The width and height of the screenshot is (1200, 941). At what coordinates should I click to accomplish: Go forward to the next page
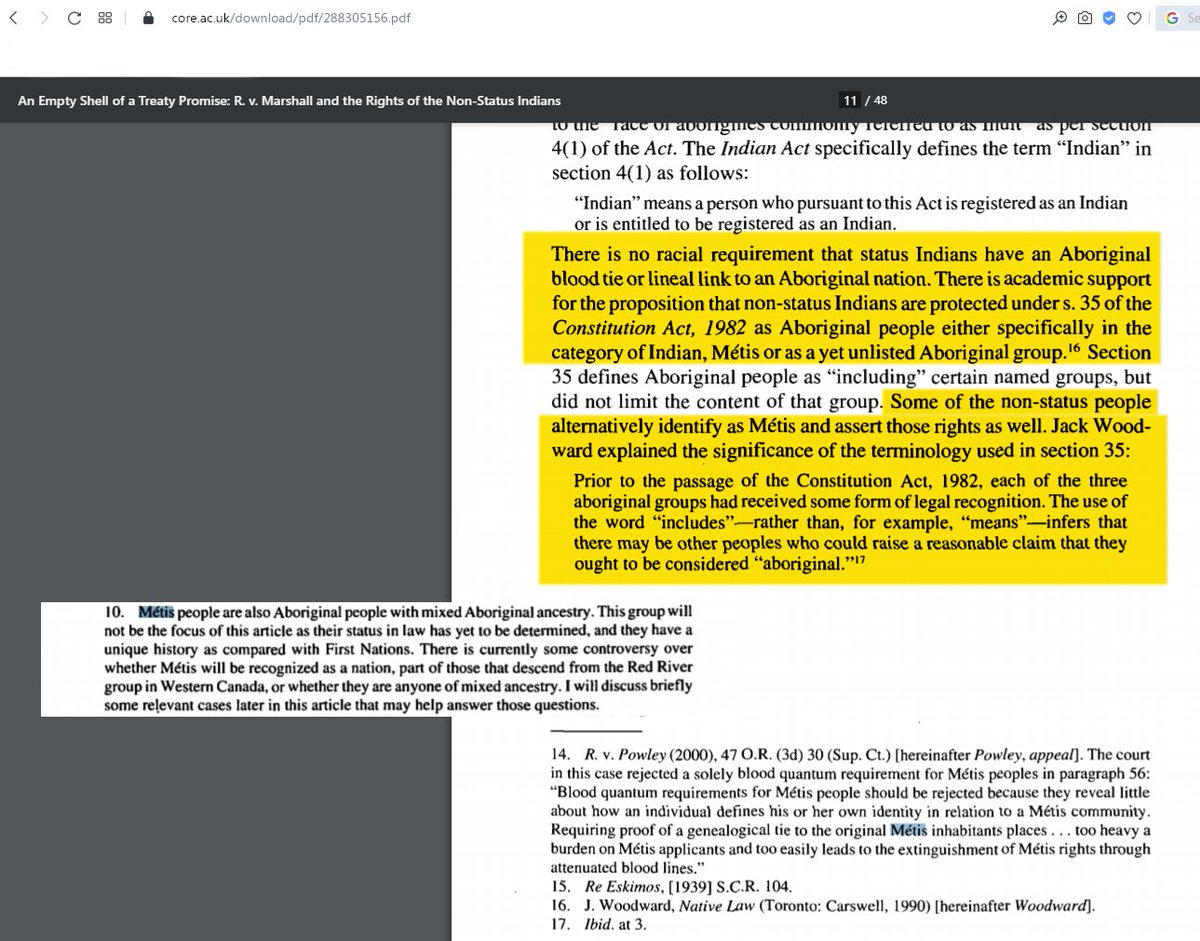43,18
